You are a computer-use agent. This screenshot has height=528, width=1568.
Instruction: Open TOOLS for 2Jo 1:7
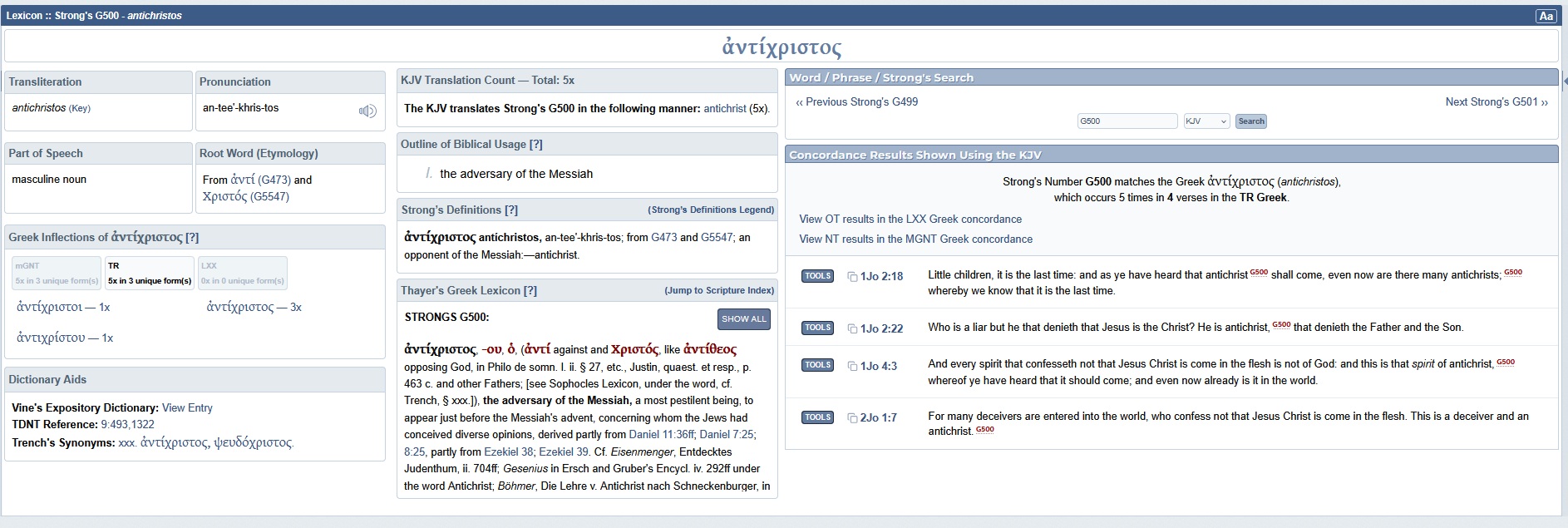point(817,417)
